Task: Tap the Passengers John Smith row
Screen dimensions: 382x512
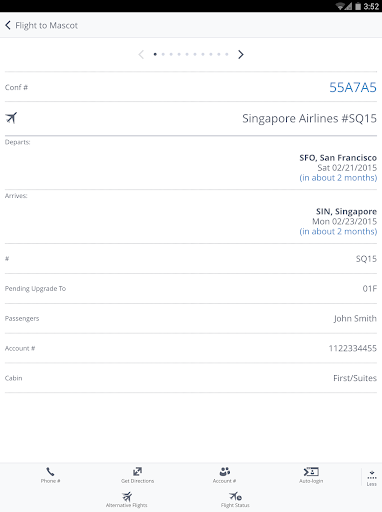Action: (x=191, y=319)
